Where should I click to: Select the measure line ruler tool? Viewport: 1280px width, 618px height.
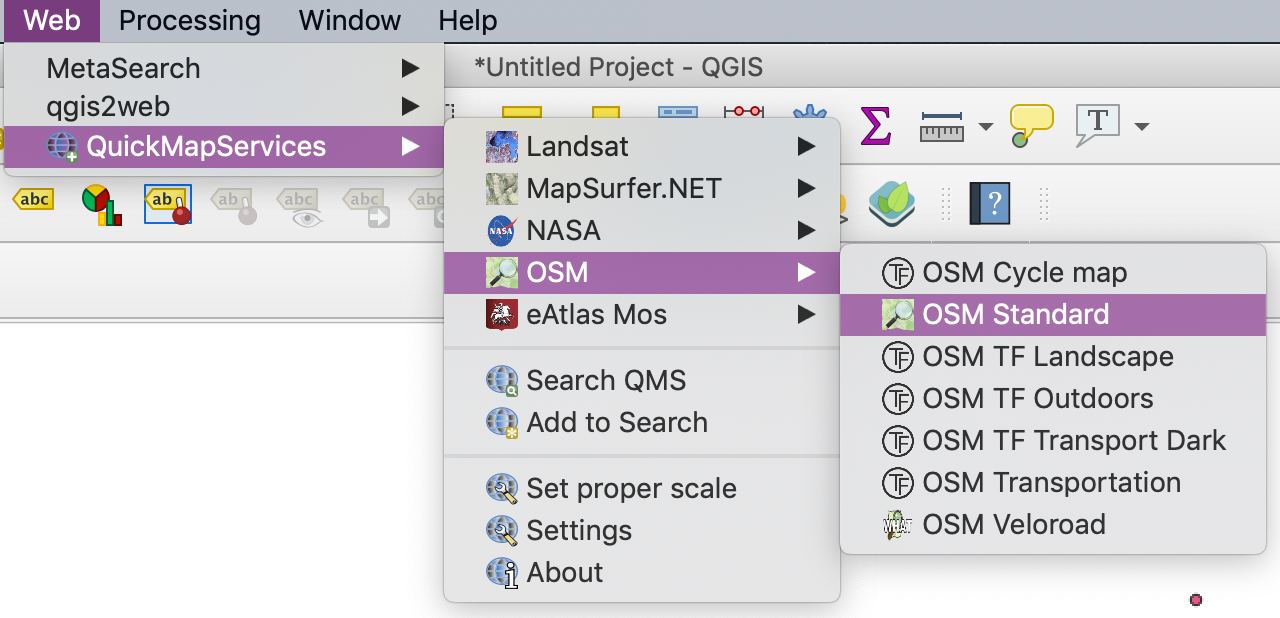[941, 127]
